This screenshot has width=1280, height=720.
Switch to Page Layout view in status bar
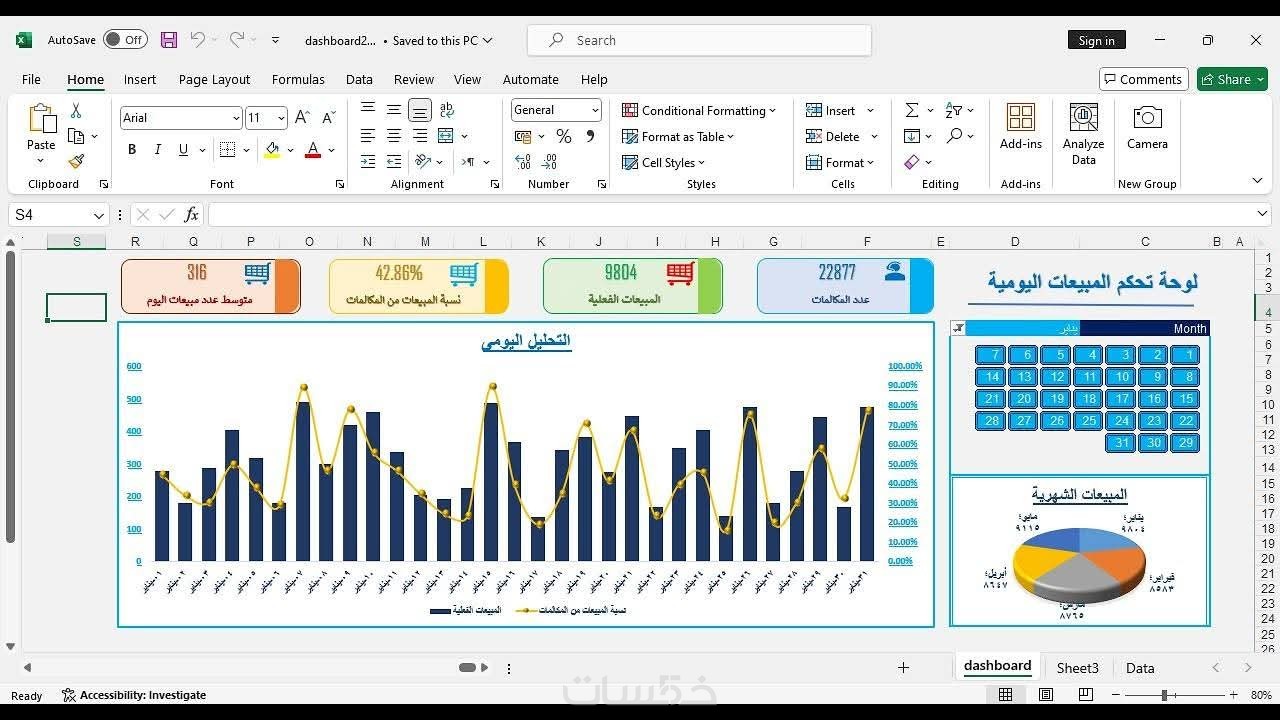click(1046, 695)
